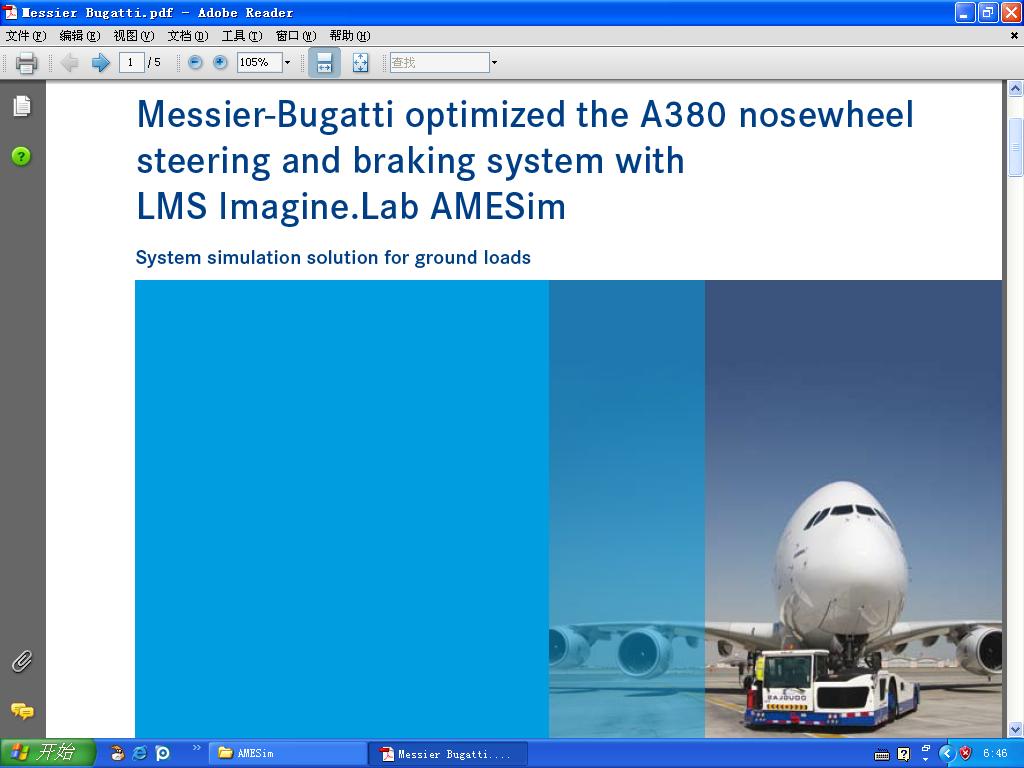
Task: Click the vertical scrollbar down arrow
Action: pyautogui.click(x=1015, y=729)
